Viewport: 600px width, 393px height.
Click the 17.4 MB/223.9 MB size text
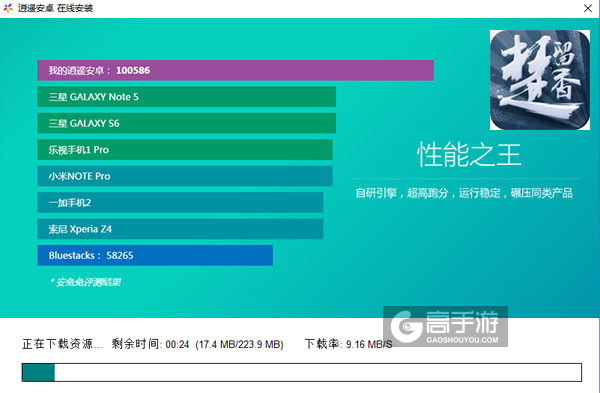click(240, 344)
